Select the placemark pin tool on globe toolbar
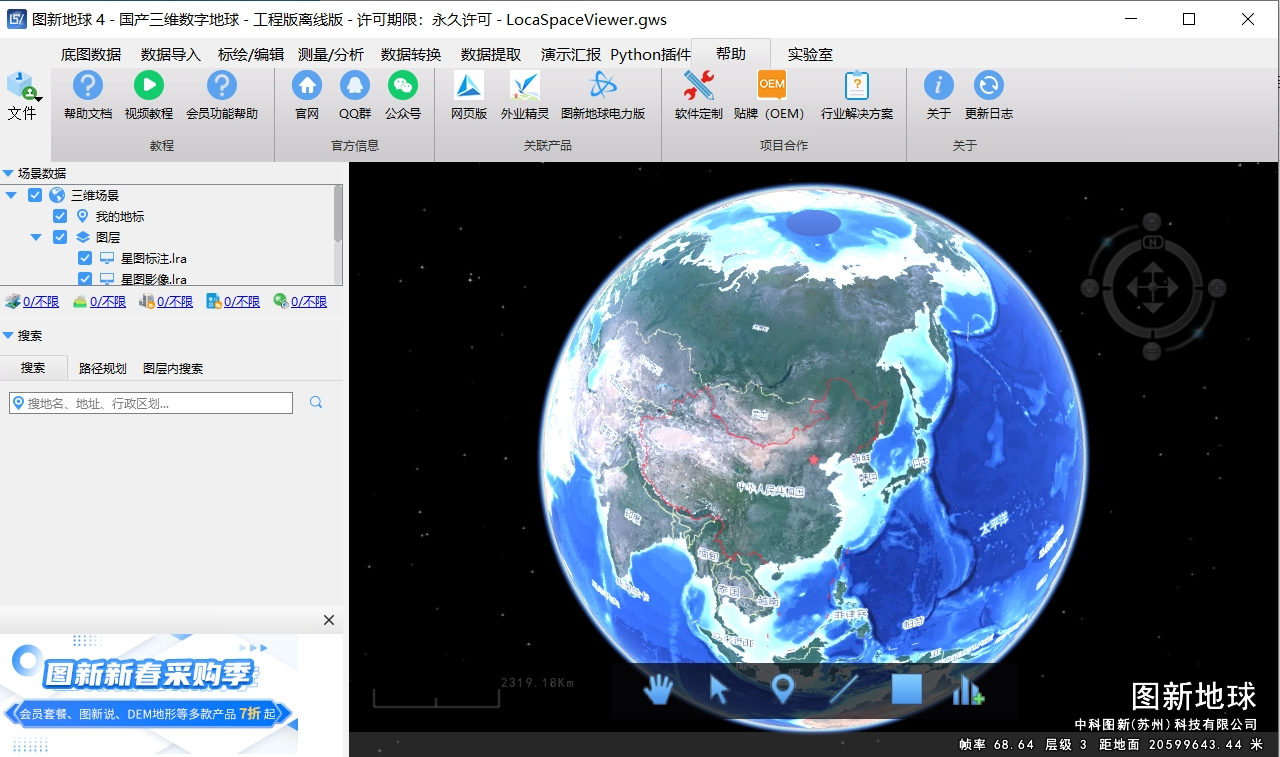 (783, 689)
